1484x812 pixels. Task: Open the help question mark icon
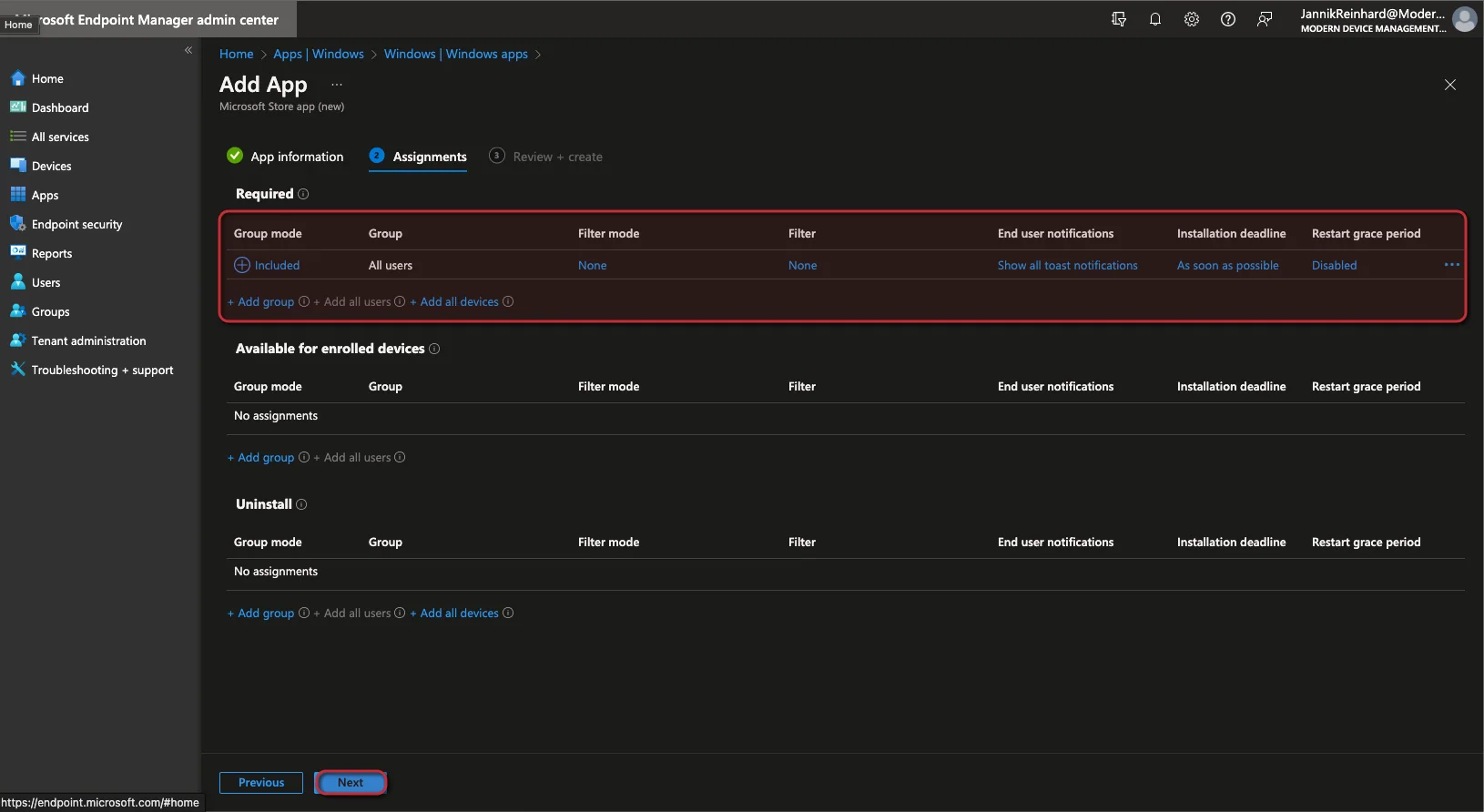pos(1228,19)
